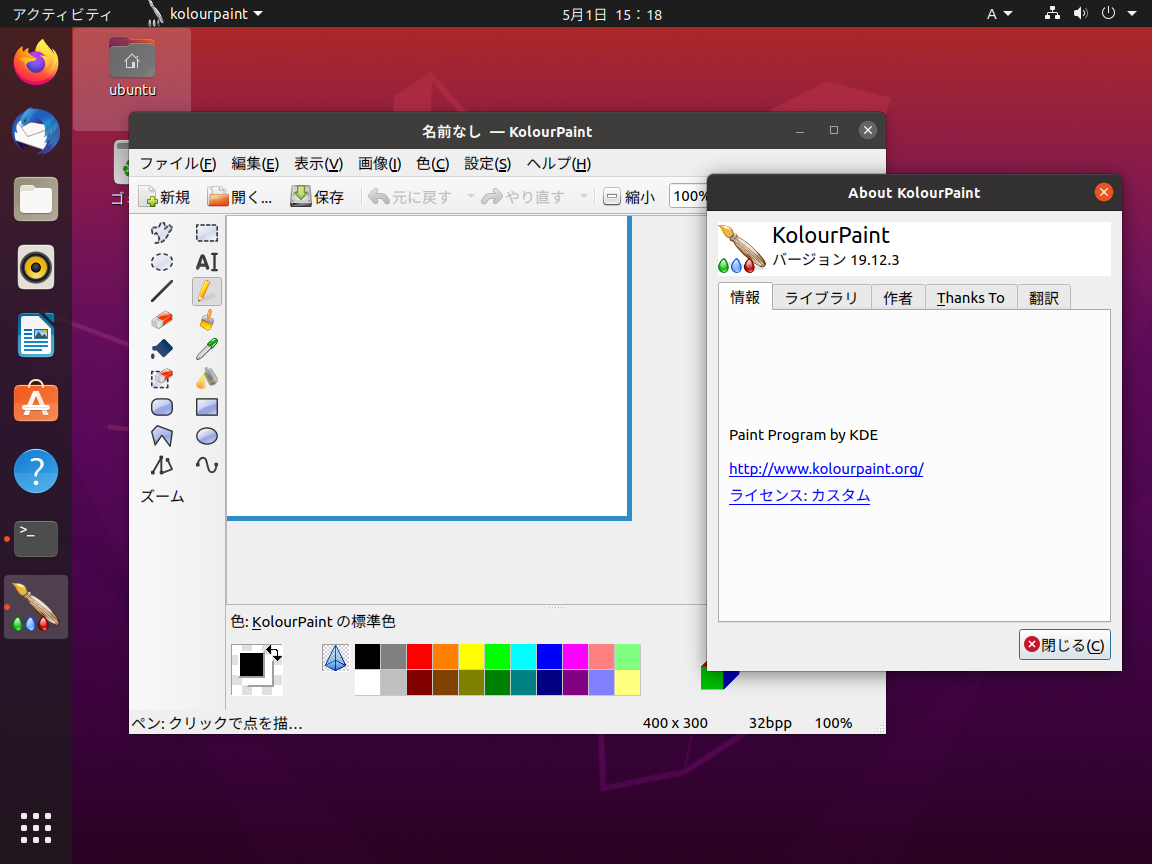Viewport: 1152px width, 864px height.
Task: Select the Color Picker eyedropper tool
Action: tap(206, 349)
